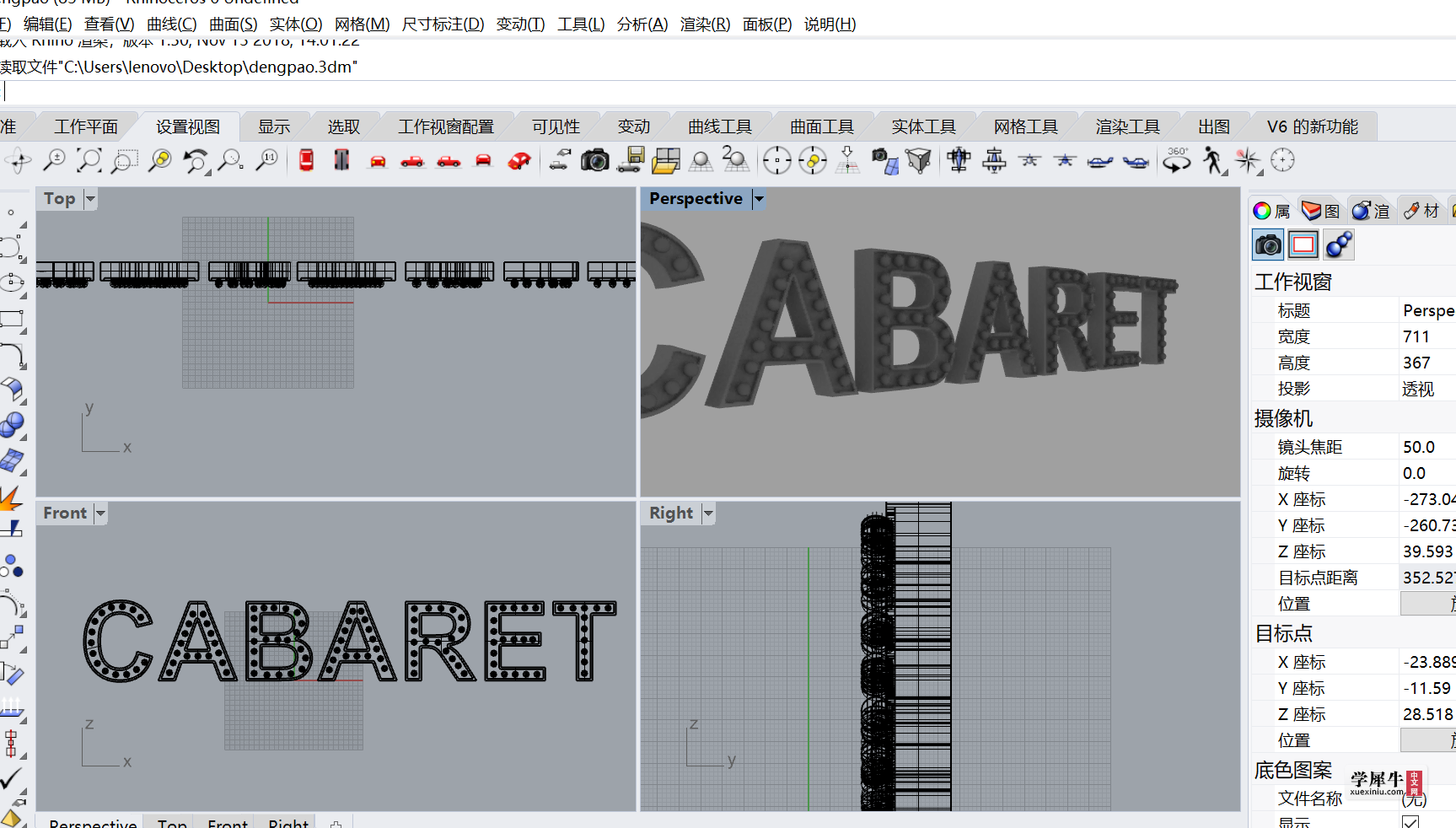Open the Right viewport dropdown arrow
1456x828 pixels.
coord(708,513)
